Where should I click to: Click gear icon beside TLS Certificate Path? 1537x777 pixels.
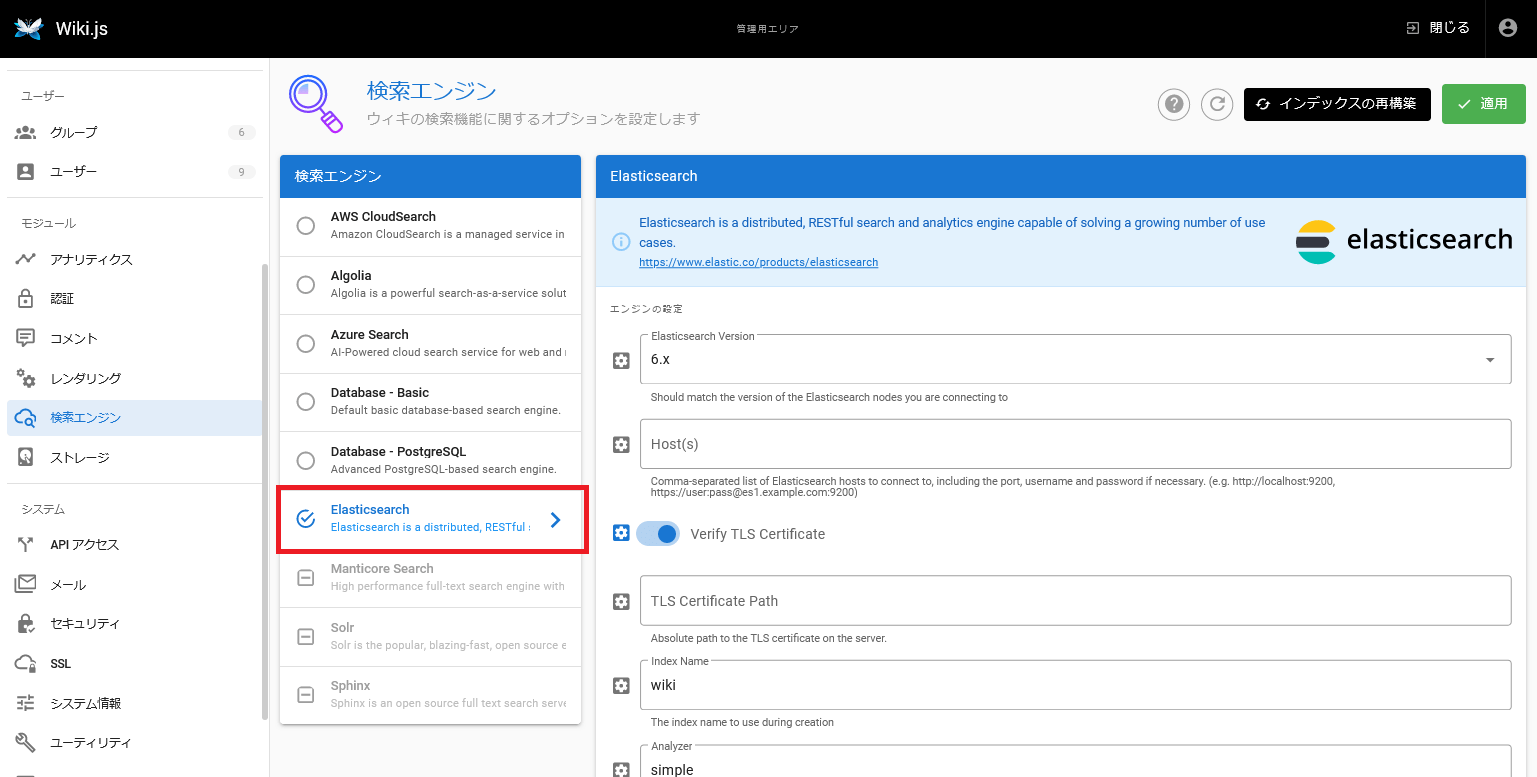tap(621, 601)
